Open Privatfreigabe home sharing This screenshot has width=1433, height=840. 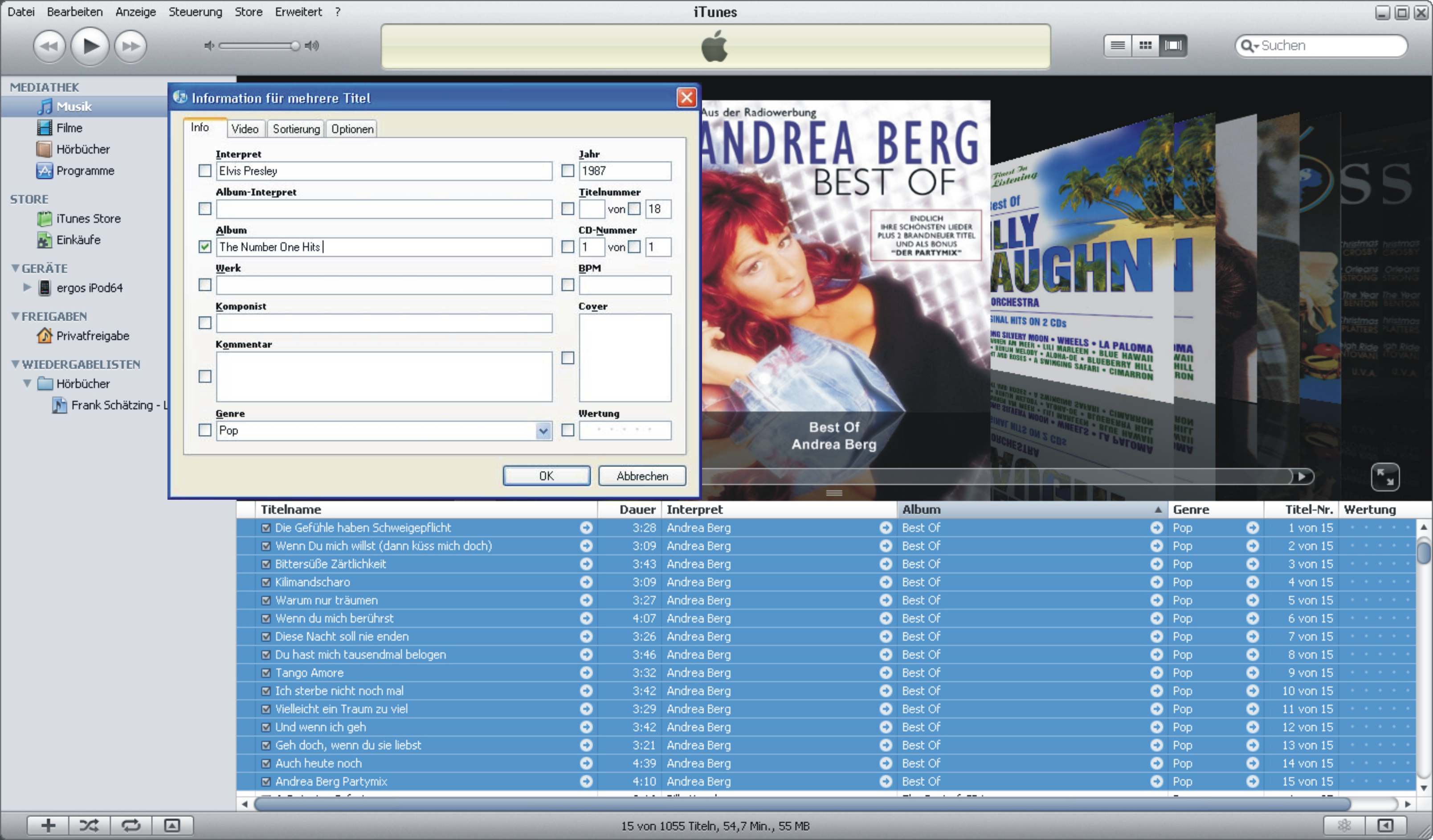pyautogui.click(x=92, y=335)
